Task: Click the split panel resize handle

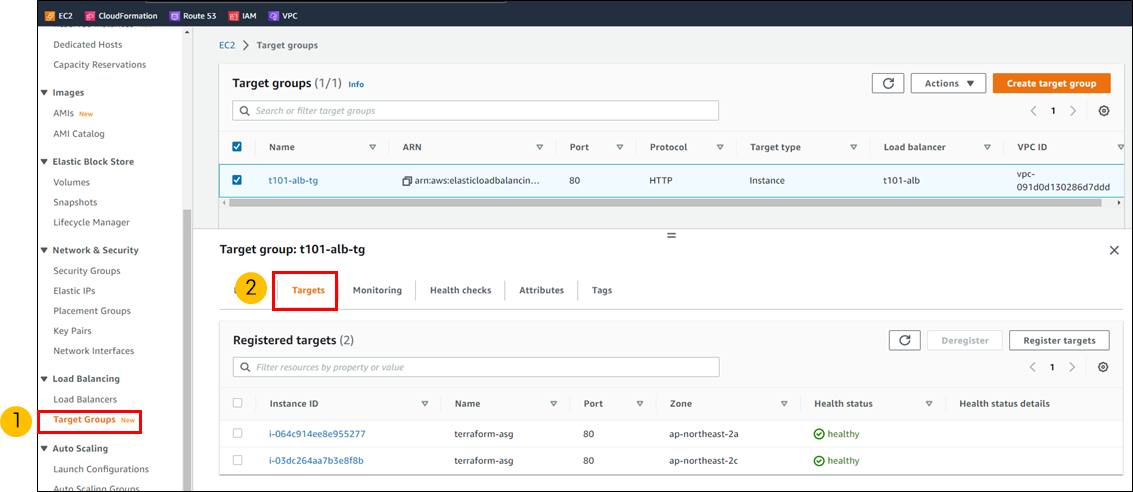Action: 671,236
